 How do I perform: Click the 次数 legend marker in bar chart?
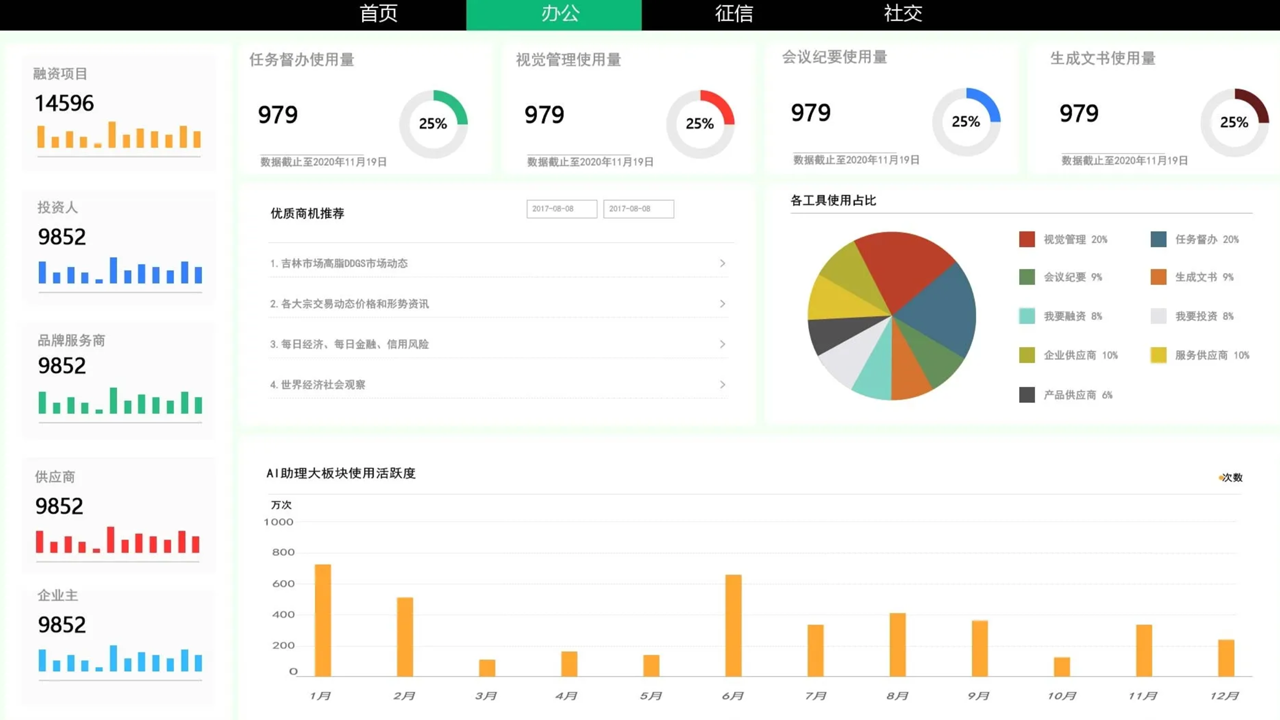(1221, 478)
